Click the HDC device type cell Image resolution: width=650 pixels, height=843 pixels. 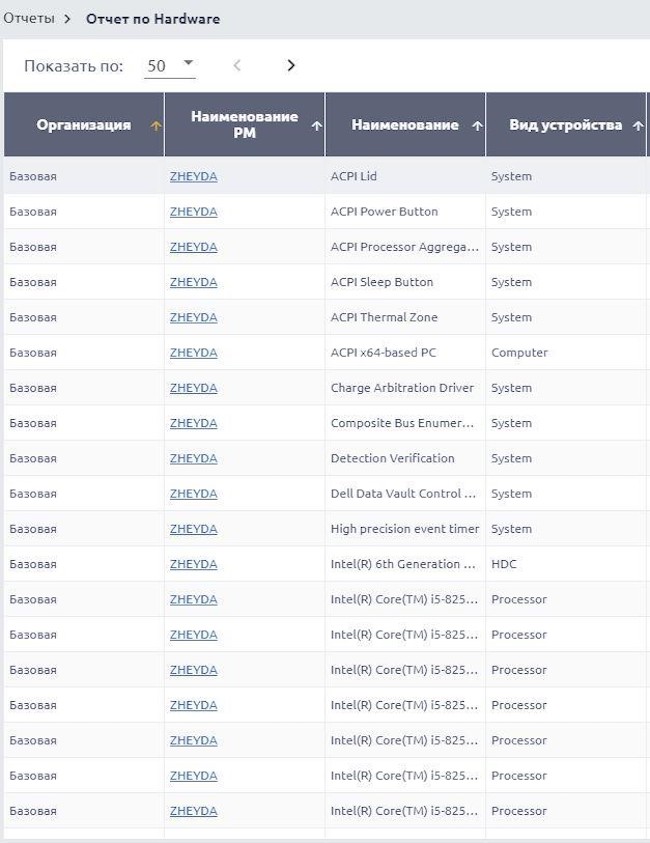click(504, 564)
